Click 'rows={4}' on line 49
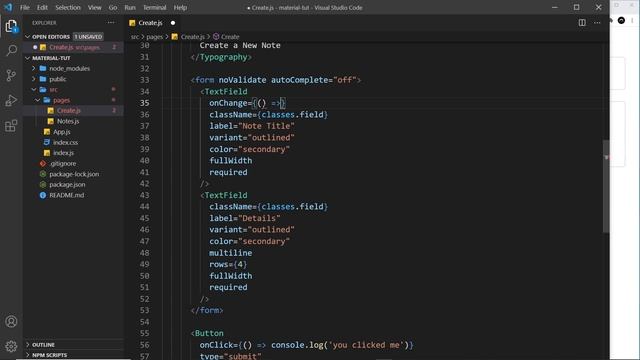Image resolution: width=640 pixels, height=360 pixels. pyautogui.click(x=228, y=264)
